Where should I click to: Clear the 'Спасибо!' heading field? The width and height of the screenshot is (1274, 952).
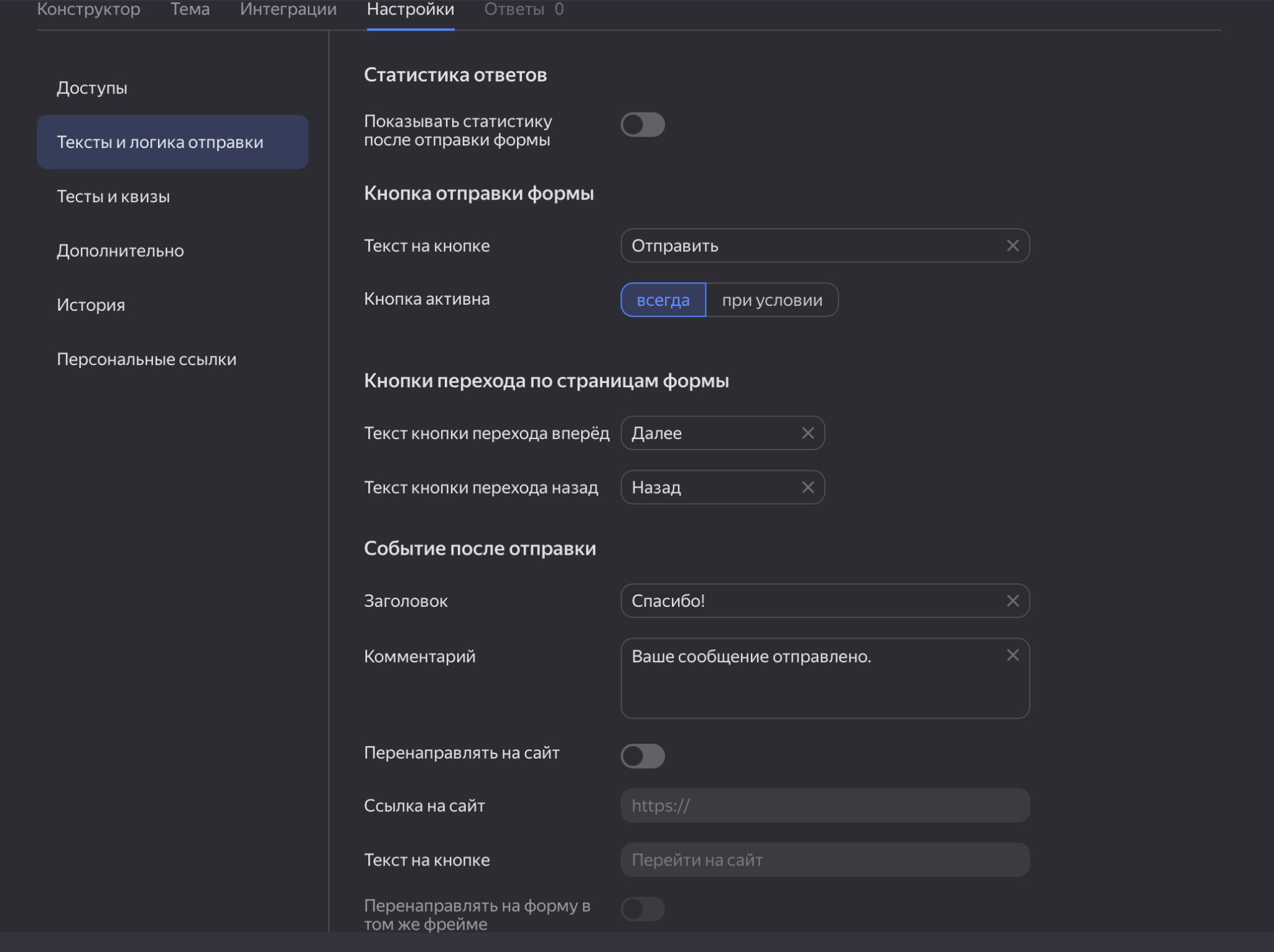[x=1012, y=601]
